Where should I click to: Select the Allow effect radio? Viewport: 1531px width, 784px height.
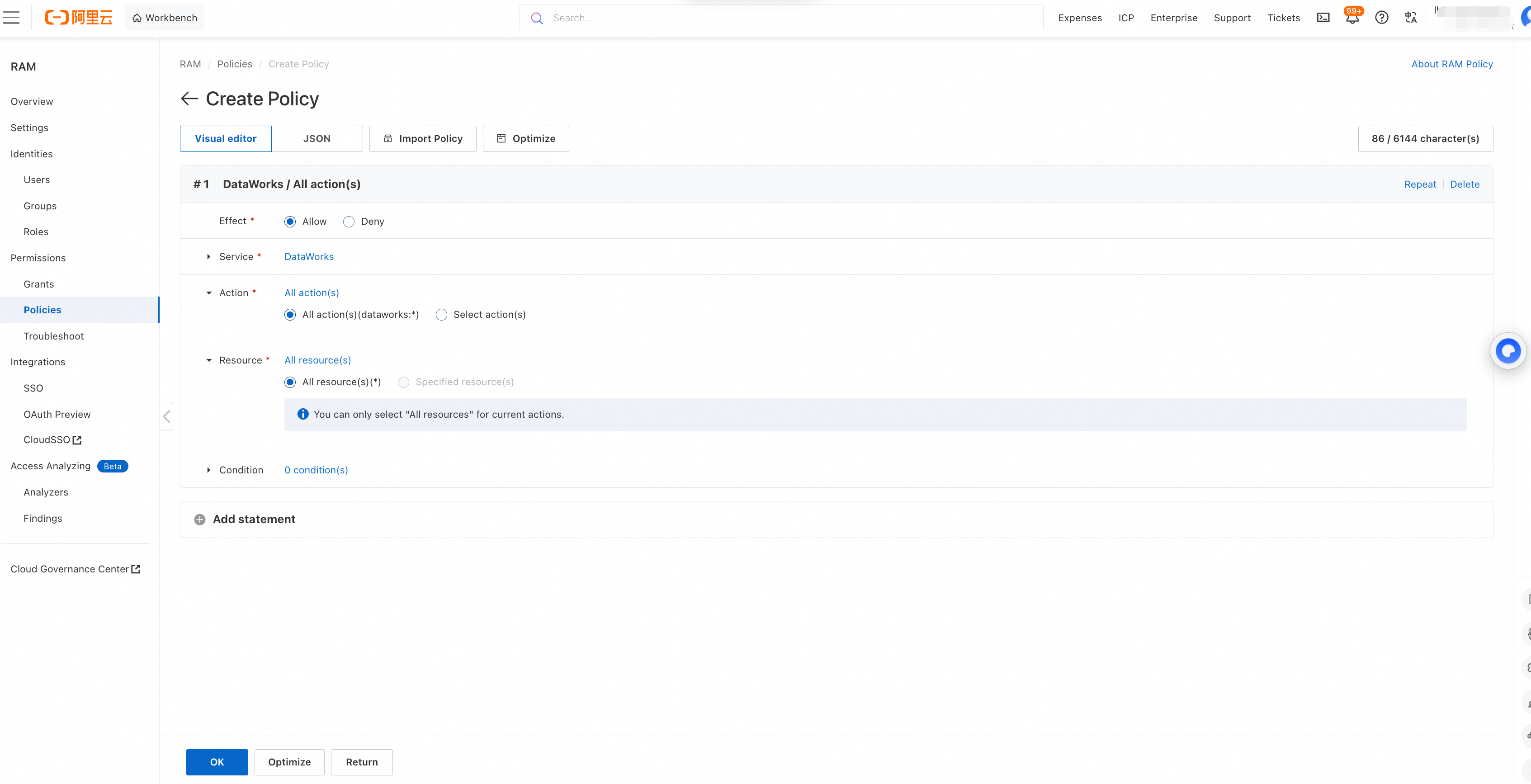click(290, 222)
